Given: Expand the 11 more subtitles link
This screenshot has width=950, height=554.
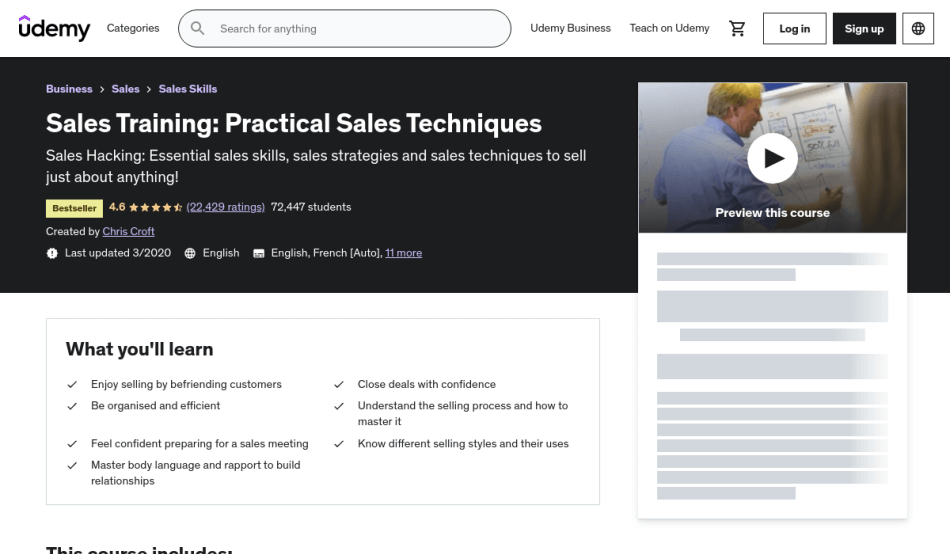Looking at the screenshot, I should pos(404,253).
